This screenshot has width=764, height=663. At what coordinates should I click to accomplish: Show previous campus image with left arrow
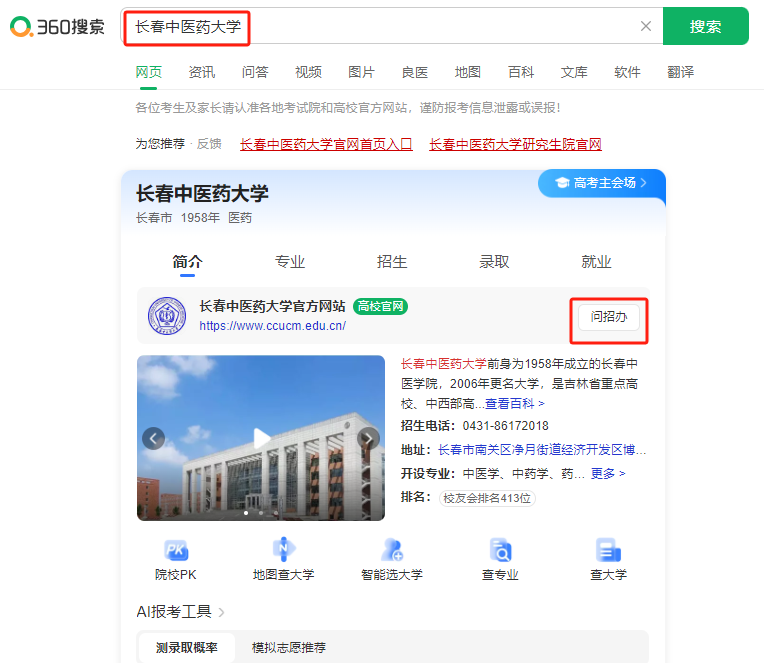[x=153, y=438]
